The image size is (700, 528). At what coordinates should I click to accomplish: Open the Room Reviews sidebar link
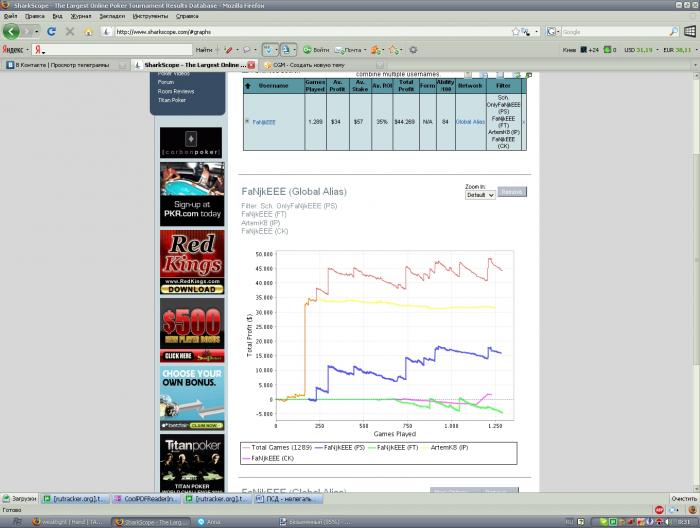[175, 91]
